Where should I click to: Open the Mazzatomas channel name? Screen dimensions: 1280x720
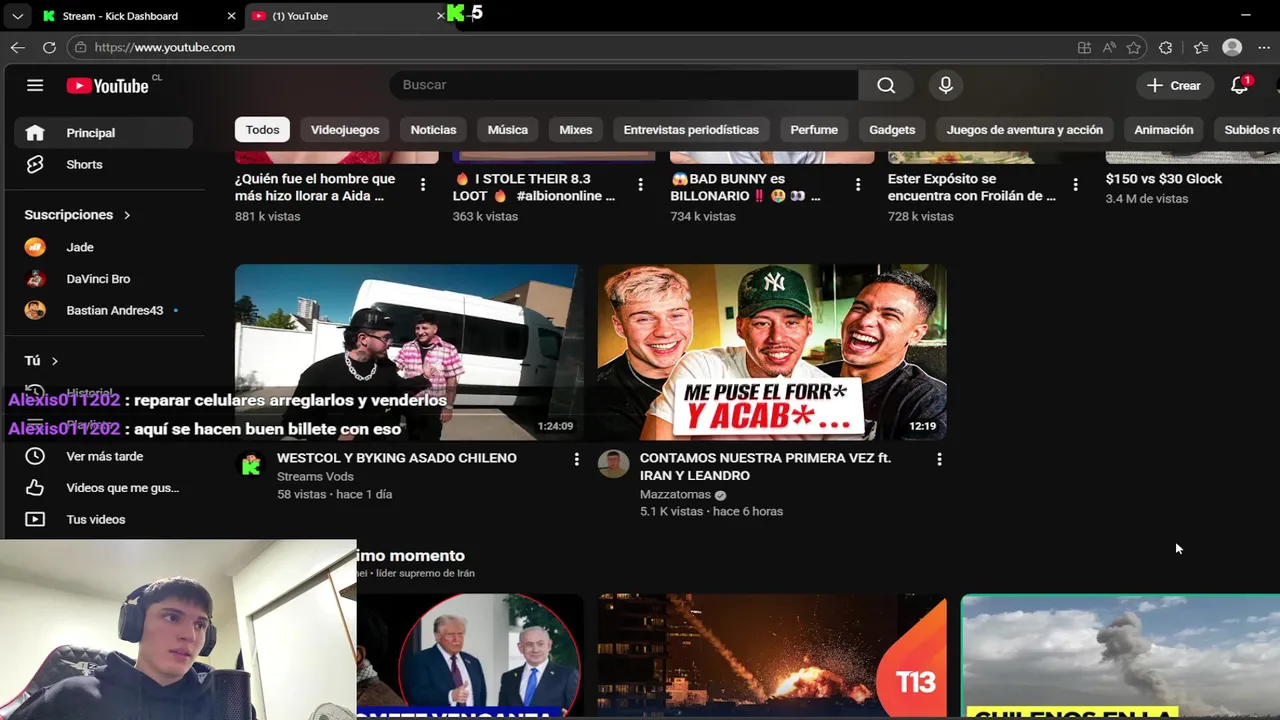tap(675, 495)
